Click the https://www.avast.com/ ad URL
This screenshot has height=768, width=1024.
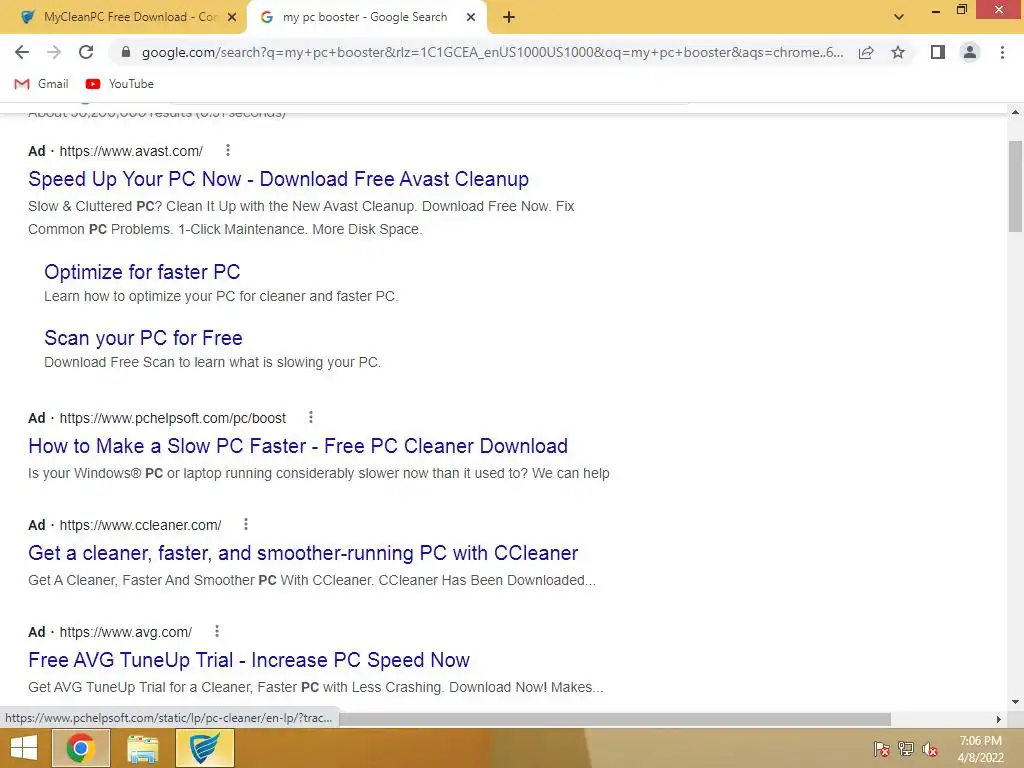click(131, 151)
